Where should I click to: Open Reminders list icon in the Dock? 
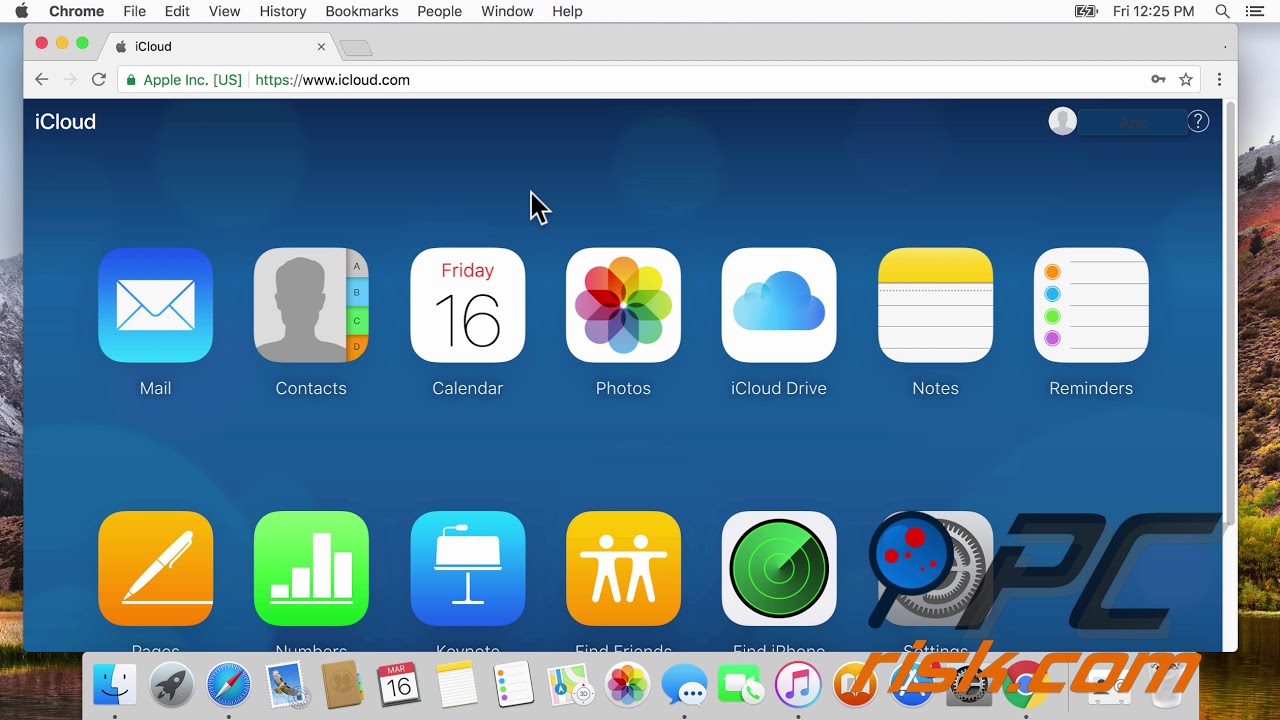[514, 686]
